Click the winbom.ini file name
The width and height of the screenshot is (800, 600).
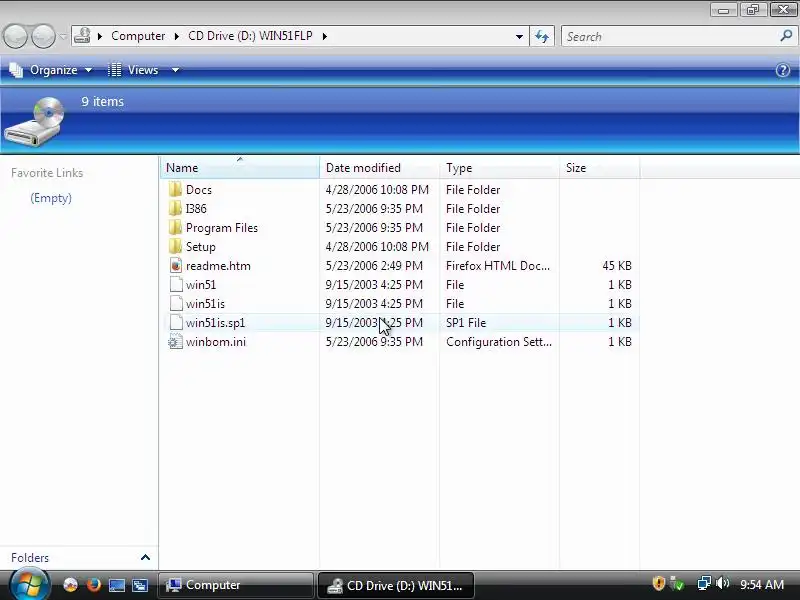click(215, 342)
